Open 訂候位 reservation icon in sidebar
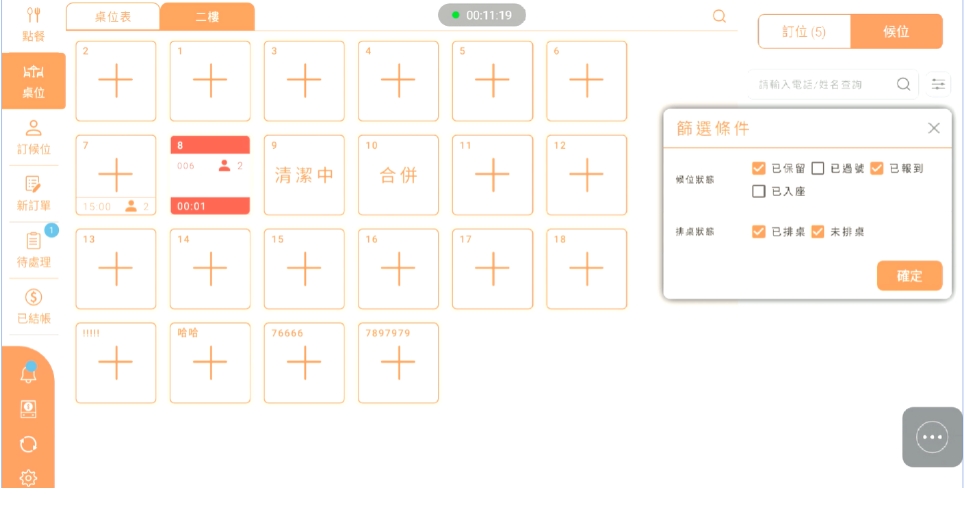969x528 pixels. click(33, 136)
